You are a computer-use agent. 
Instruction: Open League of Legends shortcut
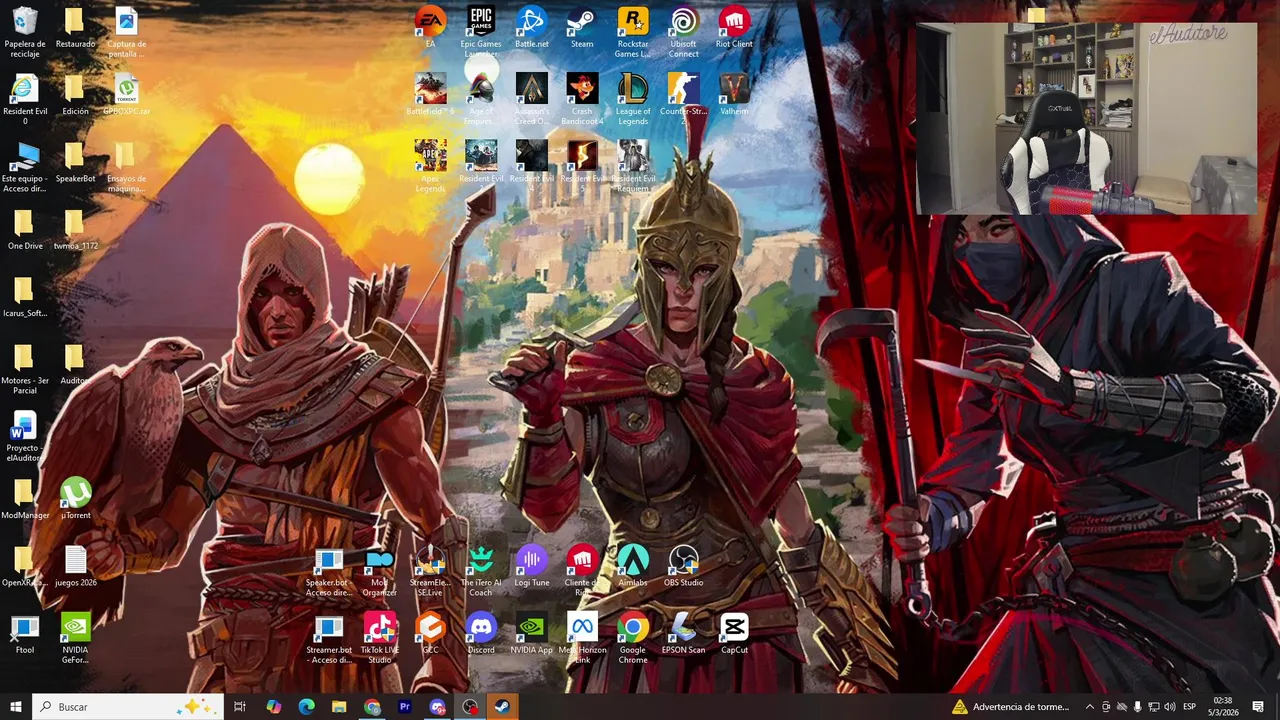pyautogui.click(x=632, y=99)
